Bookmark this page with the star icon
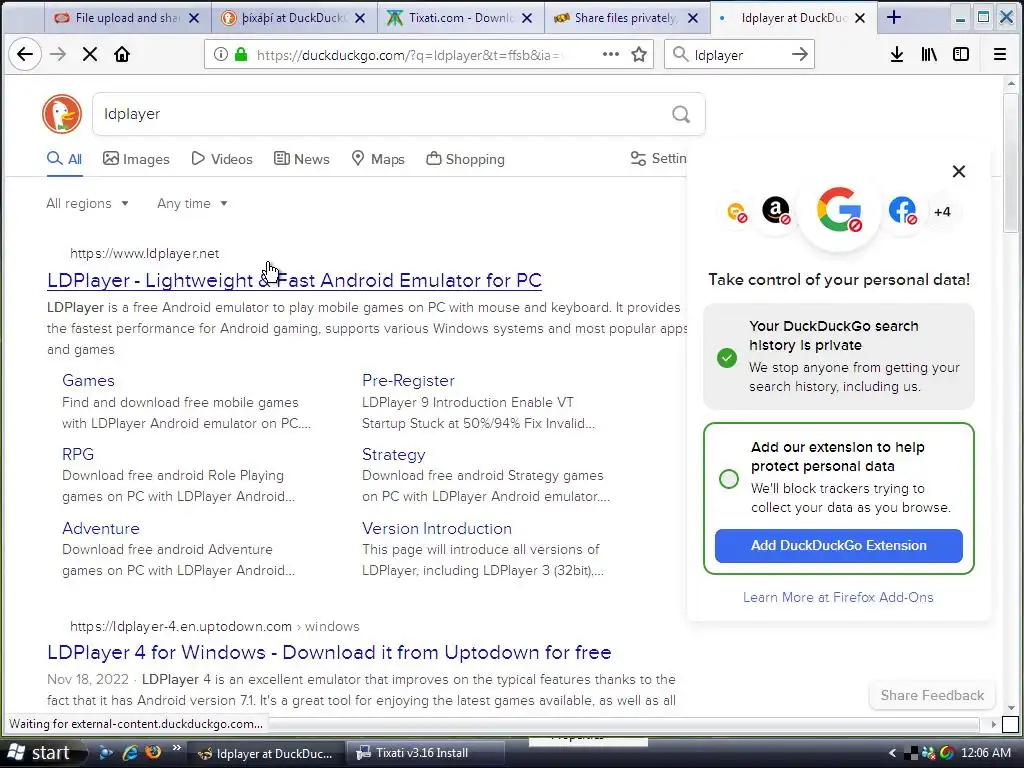 [639, 54]
